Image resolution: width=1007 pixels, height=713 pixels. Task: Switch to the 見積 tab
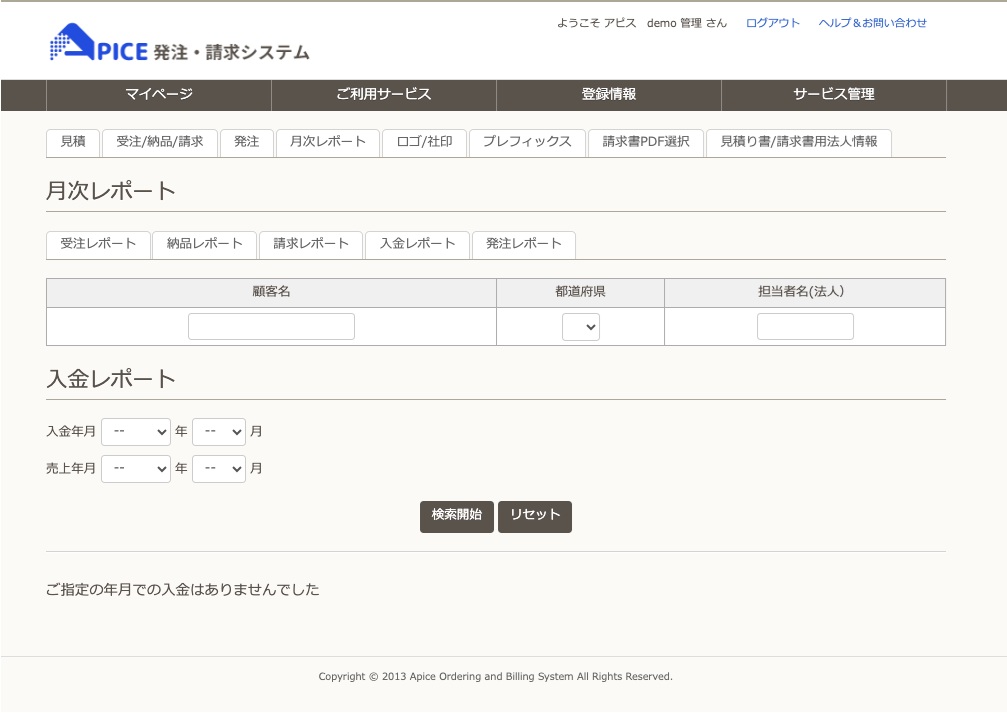[73, 142]
